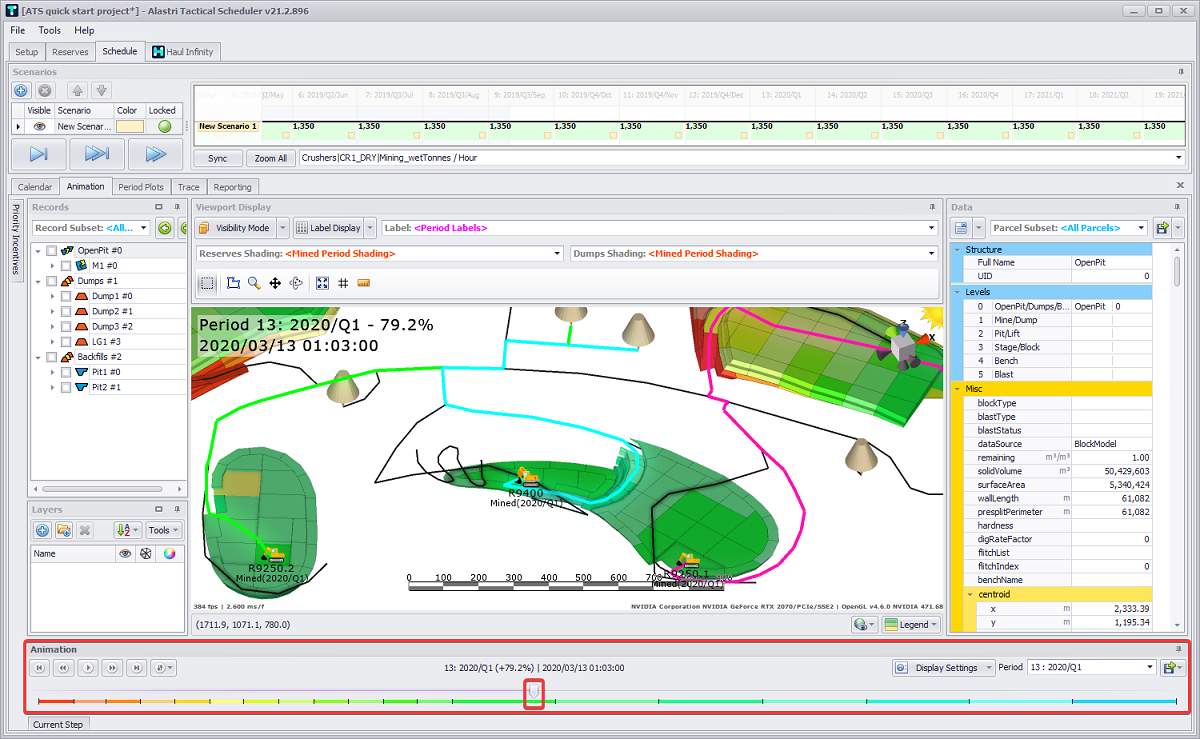Click the zoom magnifier tool in viewport toolbar
Image resolution: width=1200 pixels, height=739 pixels.
click(254, 283)
